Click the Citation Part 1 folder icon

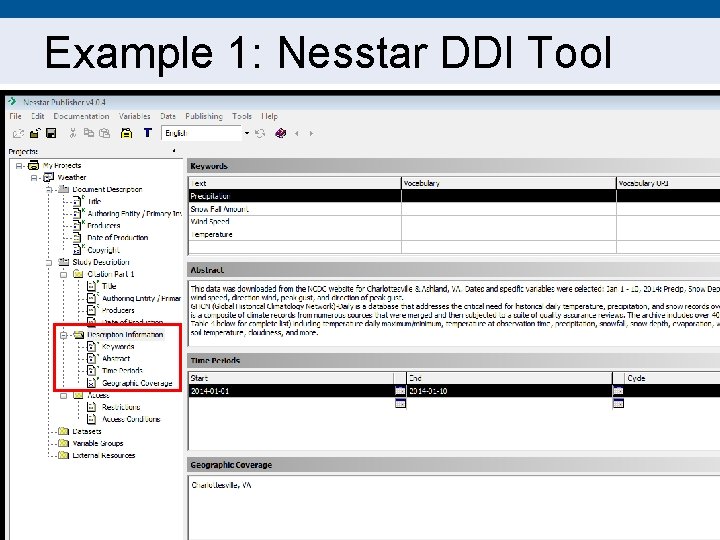point(79,274)
